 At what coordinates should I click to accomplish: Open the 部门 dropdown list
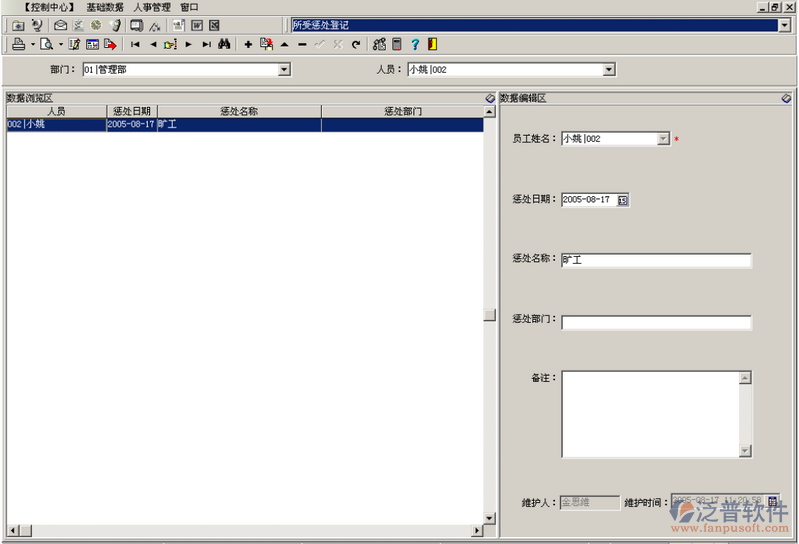284,70
